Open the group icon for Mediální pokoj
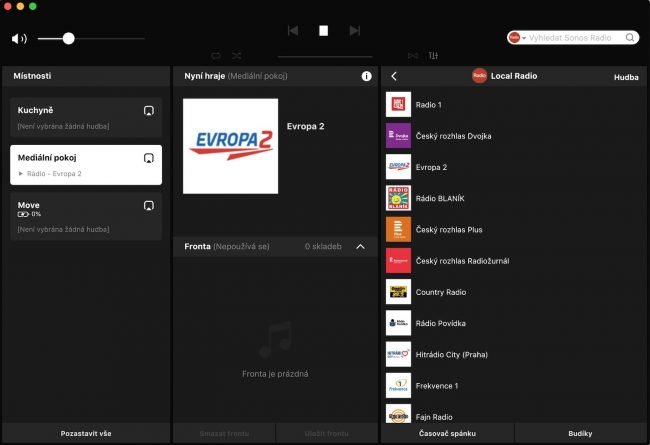This screenshot has height=445, width=650. (x=149, y=158)
